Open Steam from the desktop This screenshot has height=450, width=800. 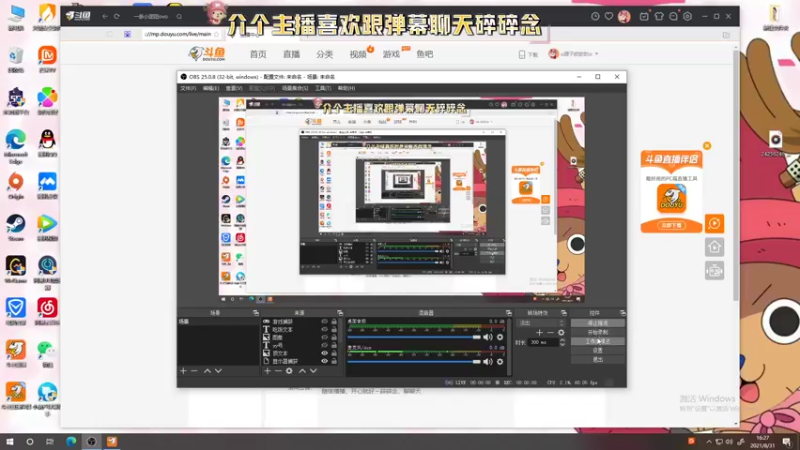click(x=16, y=228)
